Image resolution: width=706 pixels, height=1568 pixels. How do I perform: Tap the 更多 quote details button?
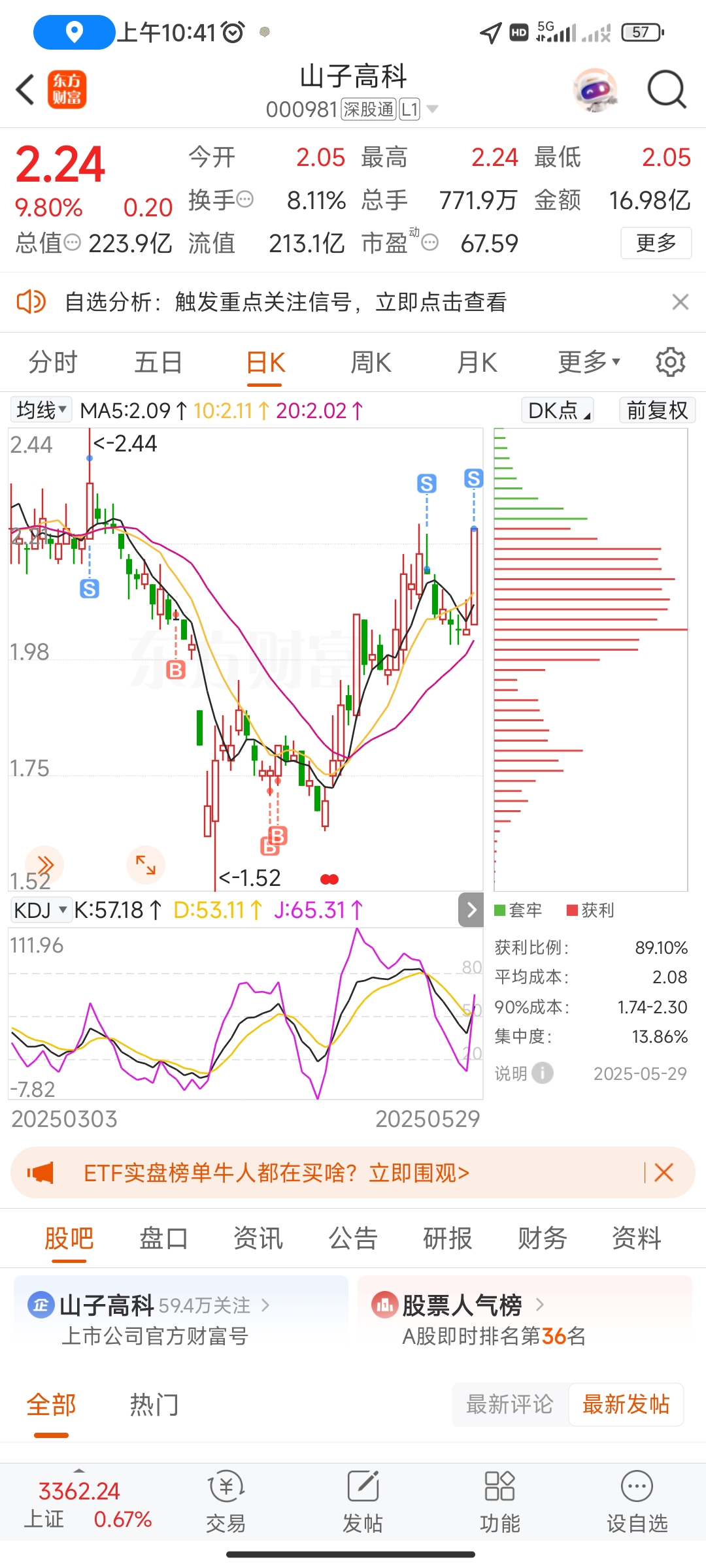click(x=656, y=243)
